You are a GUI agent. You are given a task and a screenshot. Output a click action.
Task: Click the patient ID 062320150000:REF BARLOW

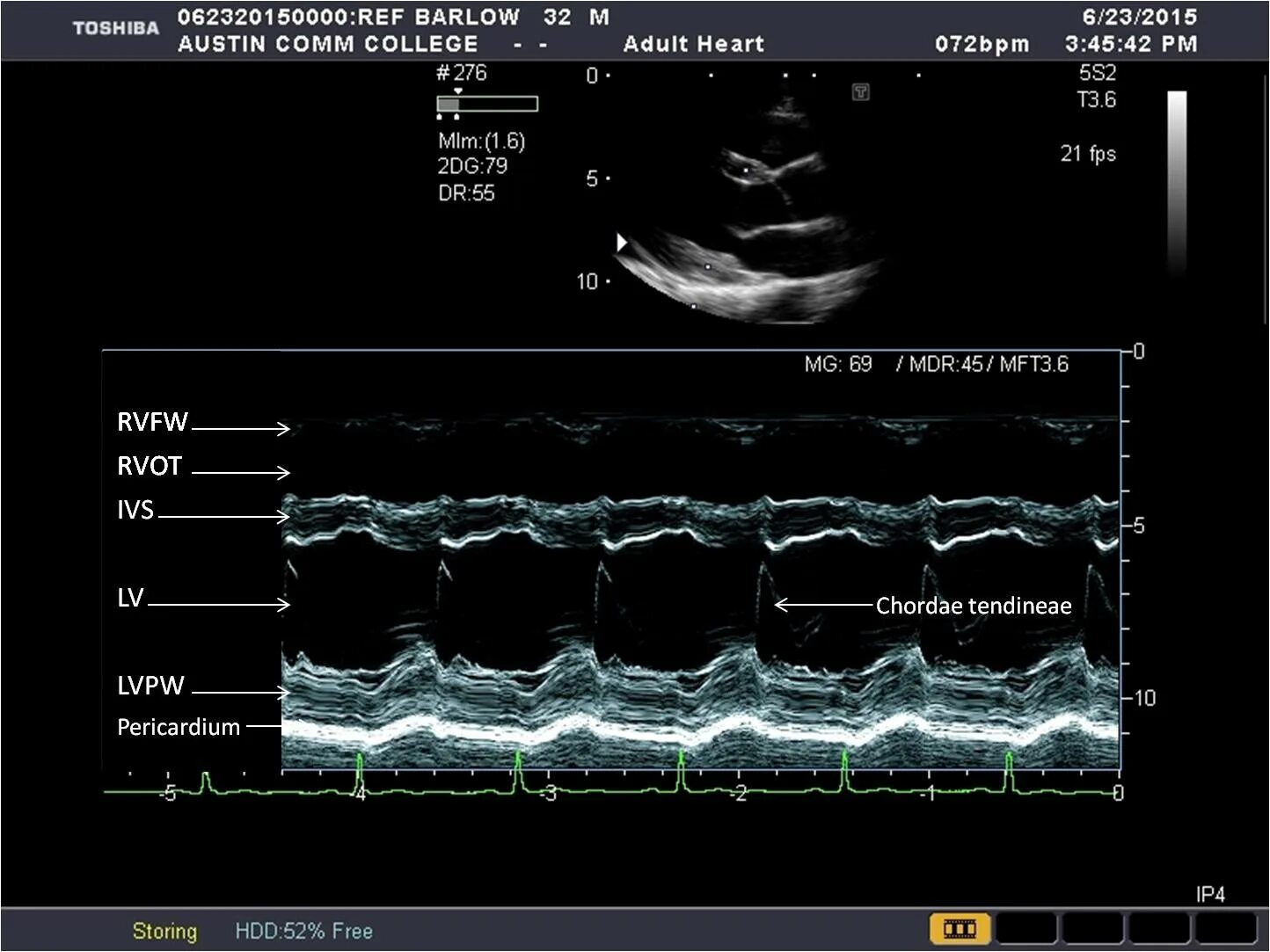[x=348, y=17]
